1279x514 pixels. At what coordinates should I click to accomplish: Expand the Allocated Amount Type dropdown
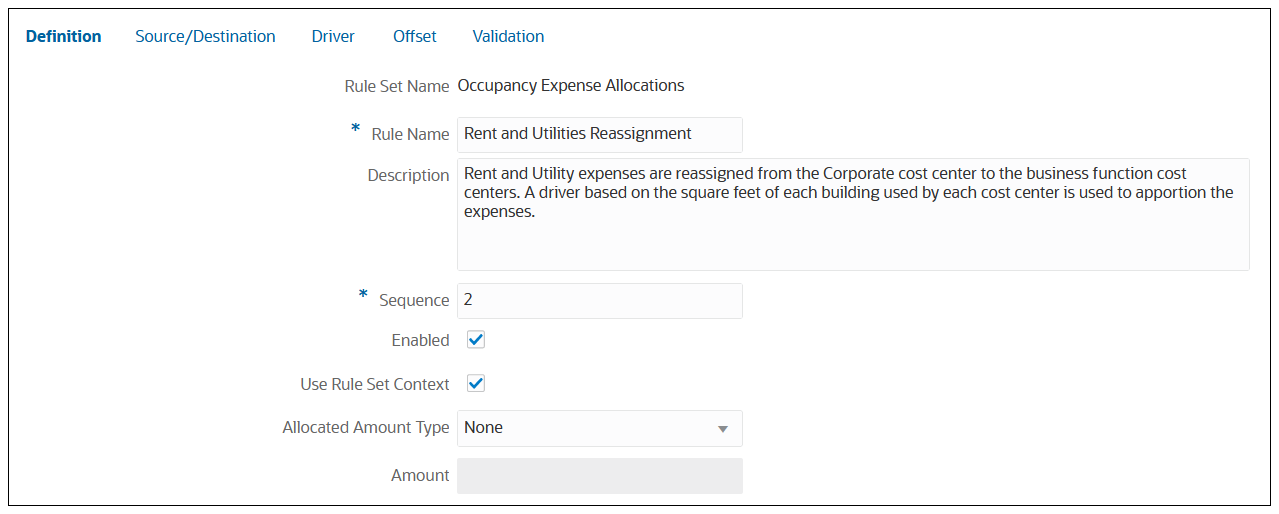click(x=599, y=428)
